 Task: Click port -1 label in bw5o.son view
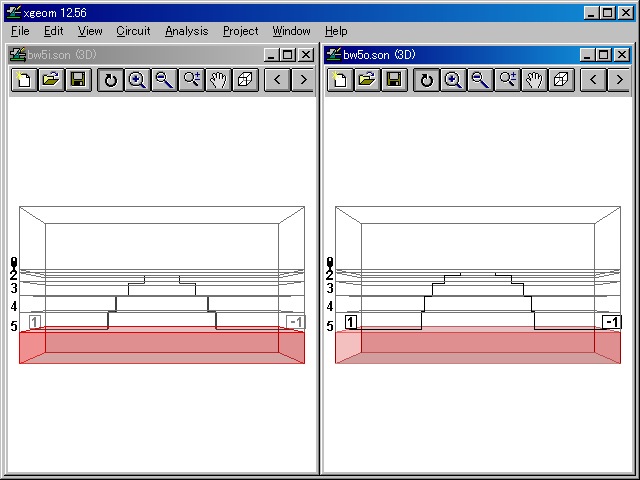click(x=612, y=322)
